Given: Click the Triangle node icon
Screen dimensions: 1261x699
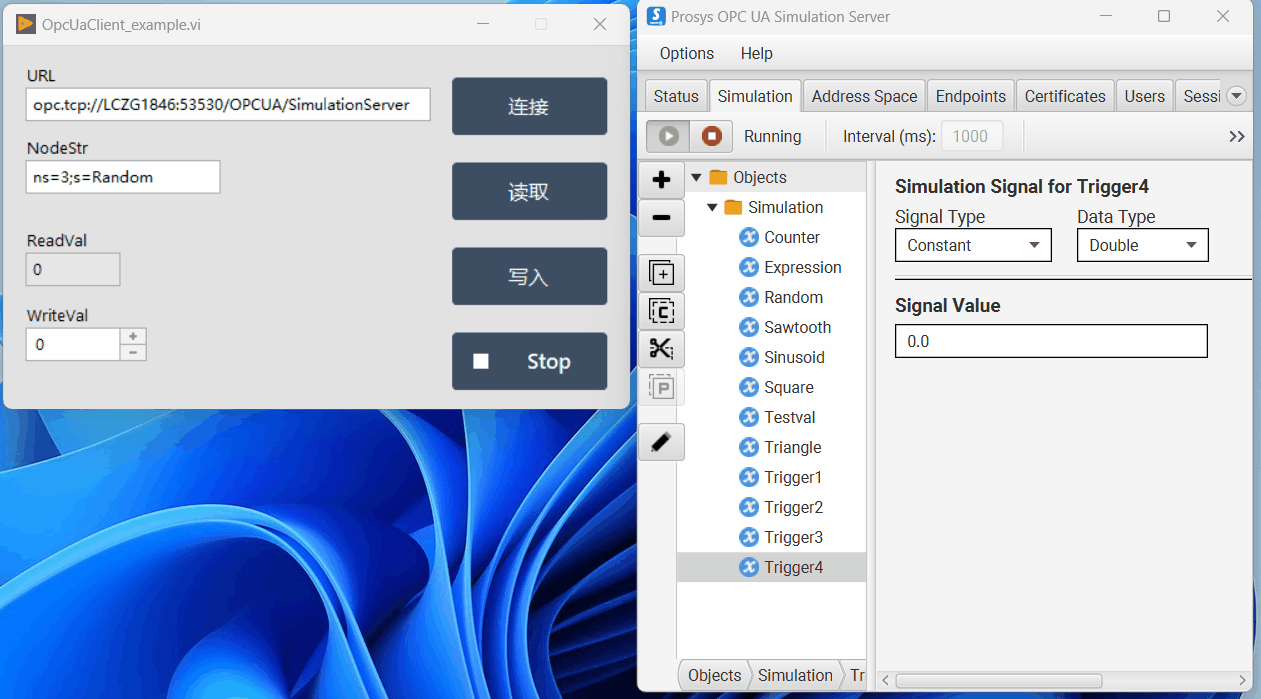Looking at the screenshot, I should click(x=748, y=447).
